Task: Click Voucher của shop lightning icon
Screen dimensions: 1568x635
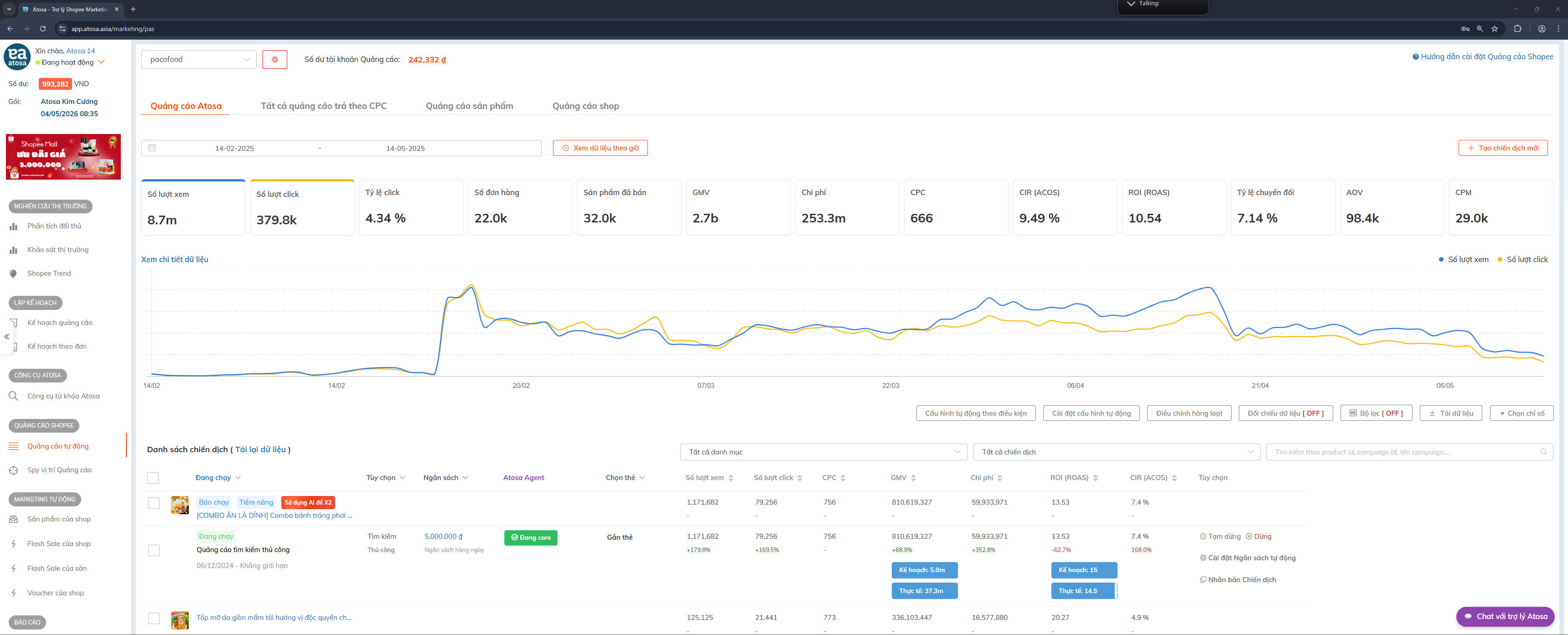Action: pyautogui.click(x=13, y=593)
